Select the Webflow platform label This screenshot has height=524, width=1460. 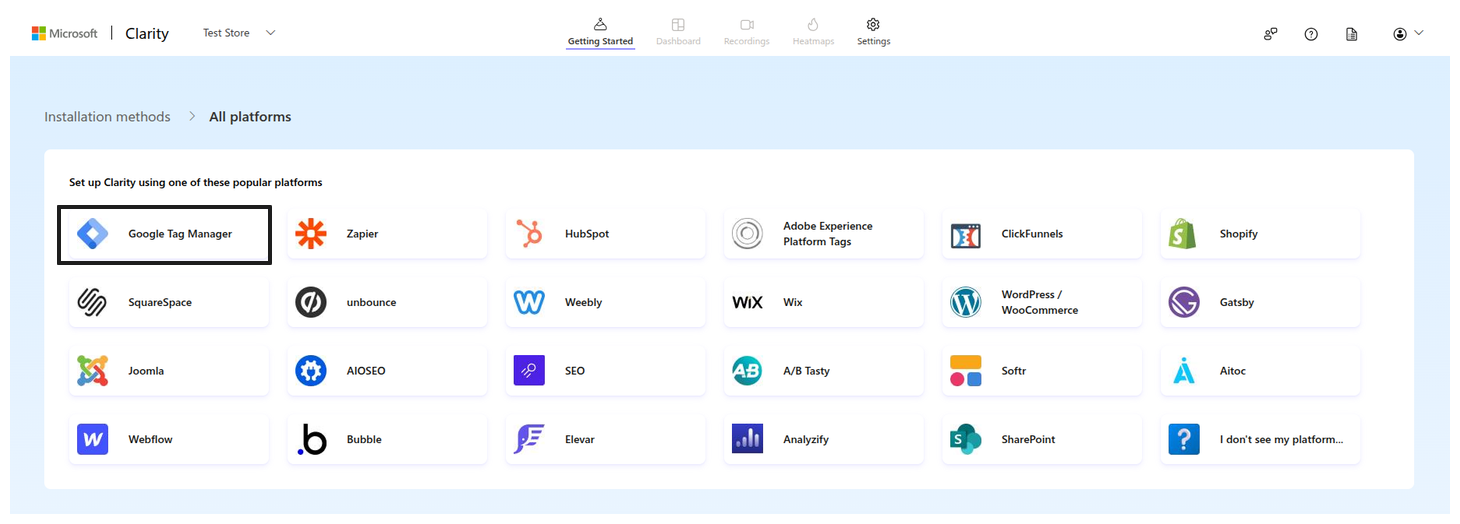point(150,439)
